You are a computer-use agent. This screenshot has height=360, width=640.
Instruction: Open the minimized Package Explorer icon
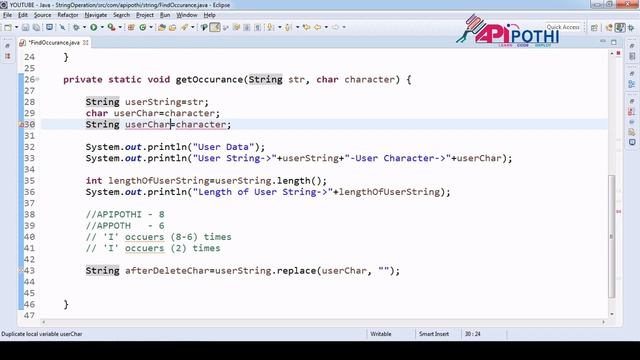[x=8, y=56]
